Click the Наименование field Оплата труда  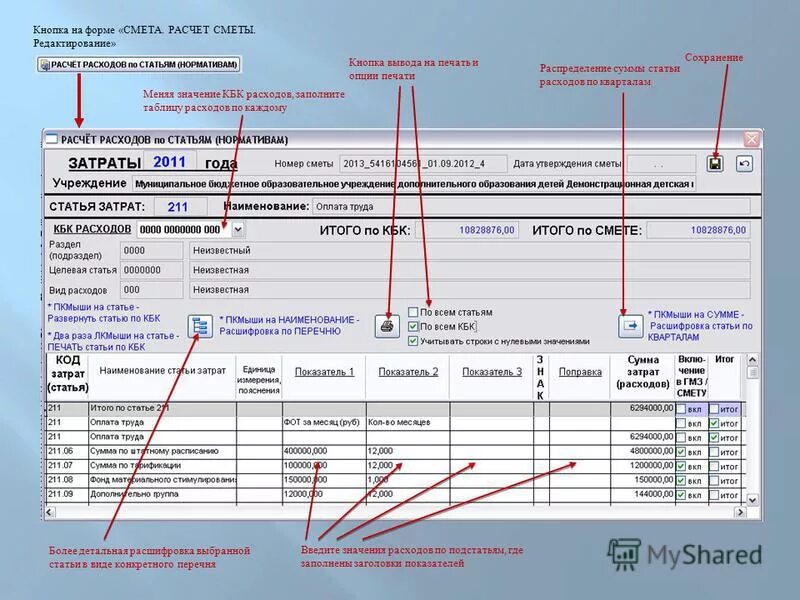point(531,207)
